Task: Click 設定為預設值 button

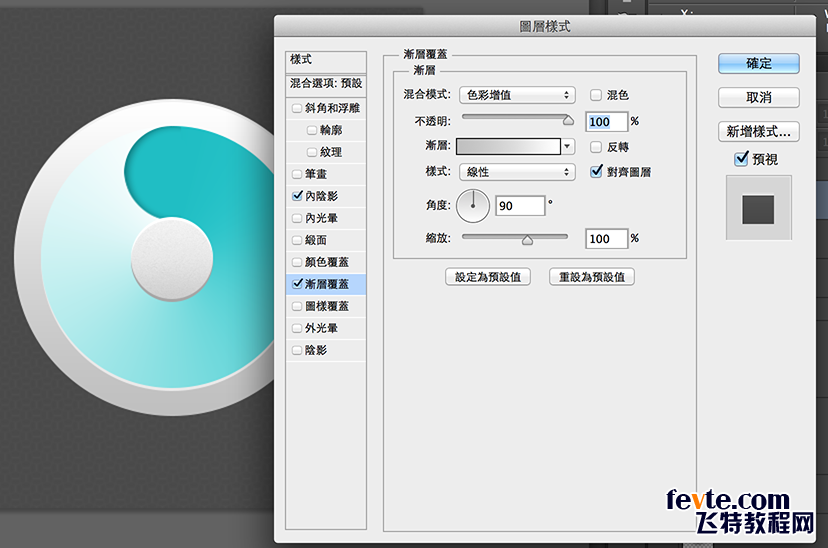Action: (x=488, y=277)
